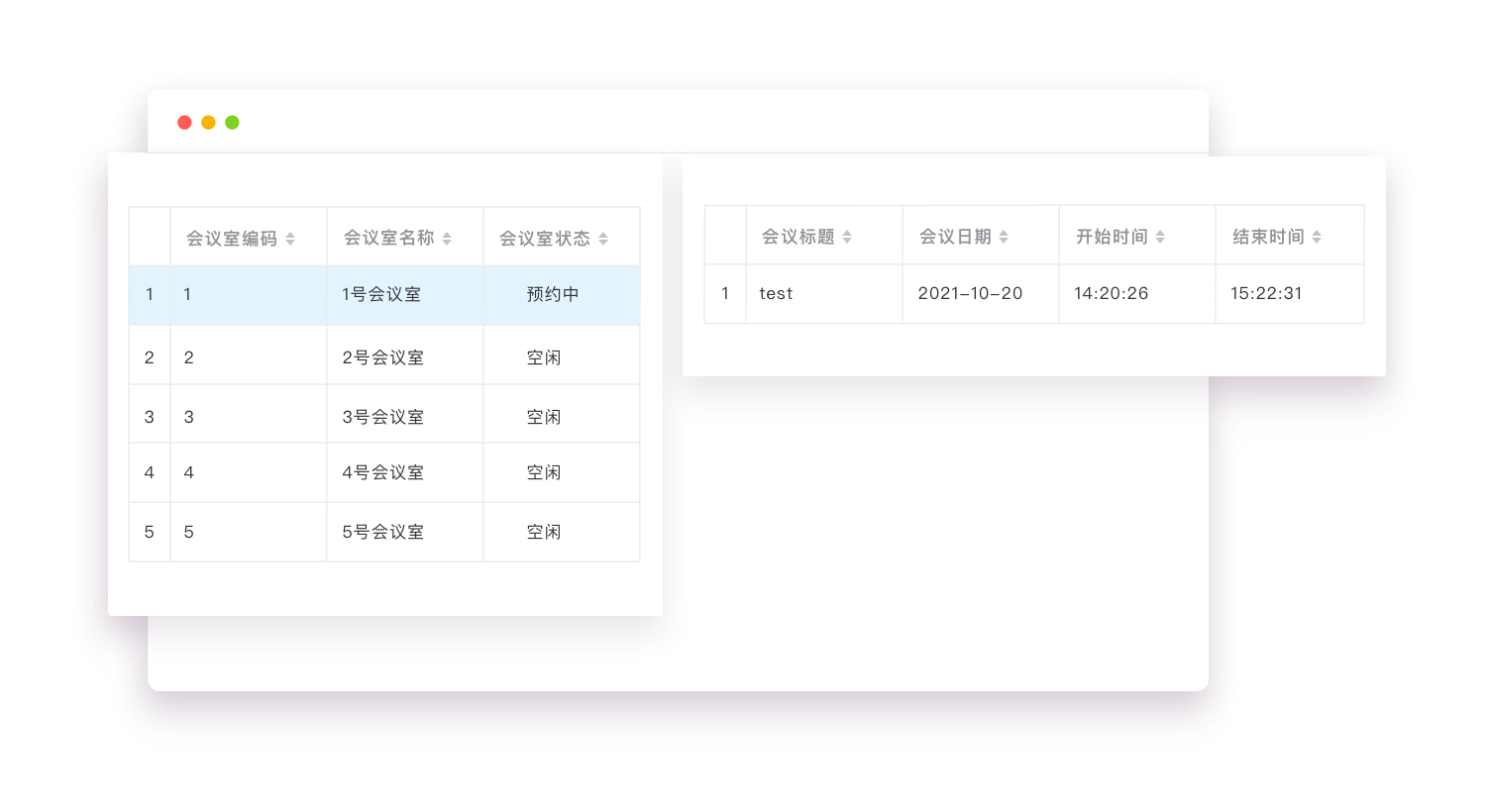Click the date cell 2021-10-20
This screenshot has width=1490, height=812.
click(981, 294)
